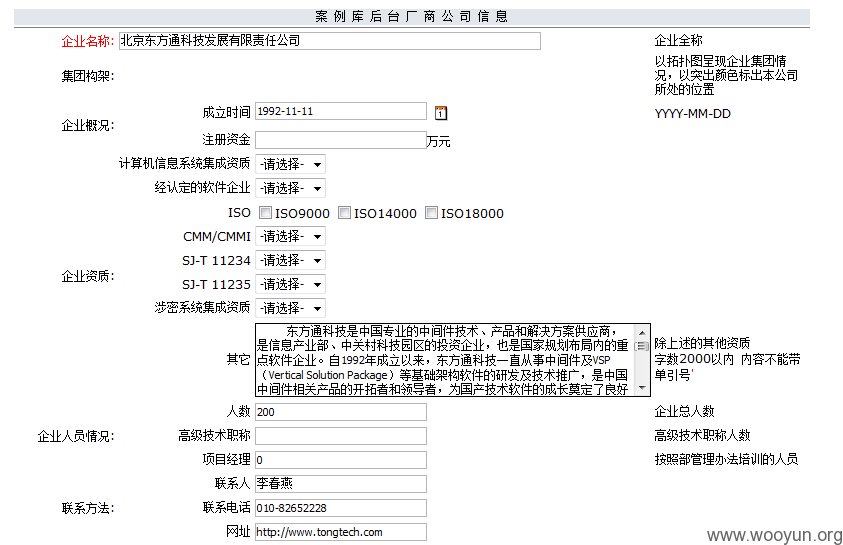Click the YYYY-MM-DD format hint
Screen dimensions: 843x545
click(692, 114)
